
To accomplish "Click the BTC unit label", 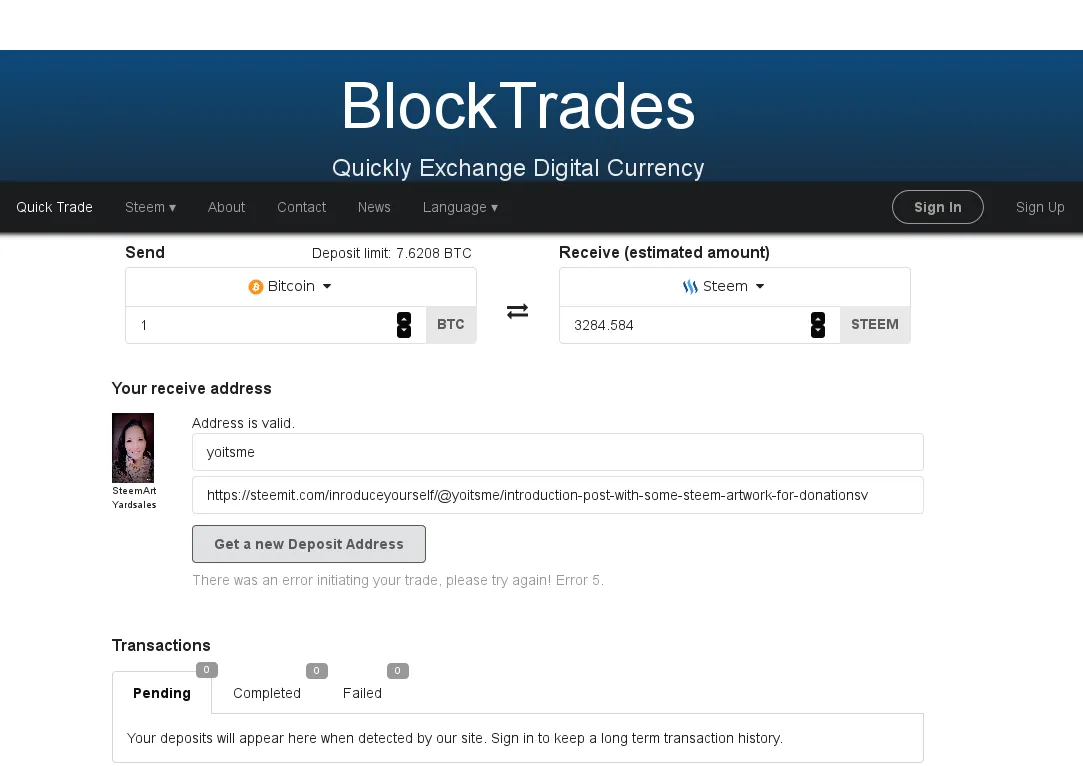I will (x=450, y=325).
